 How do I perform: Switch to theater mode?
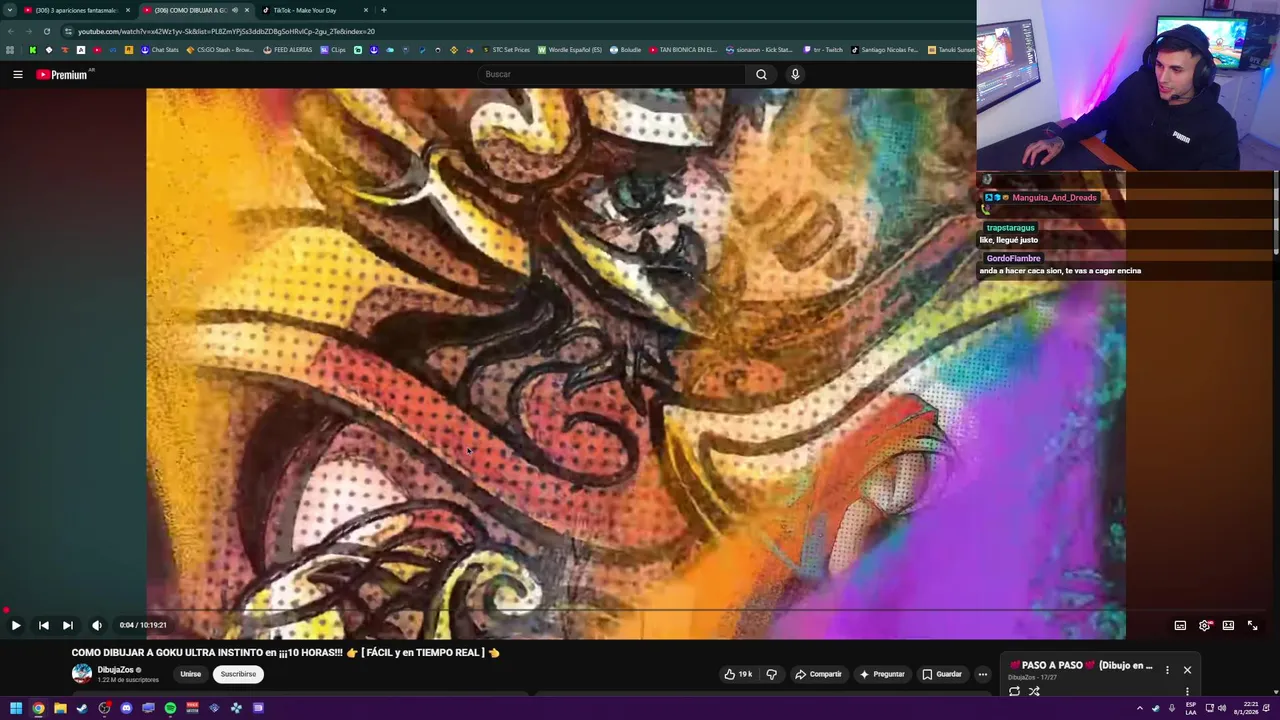click(1228, 625)
